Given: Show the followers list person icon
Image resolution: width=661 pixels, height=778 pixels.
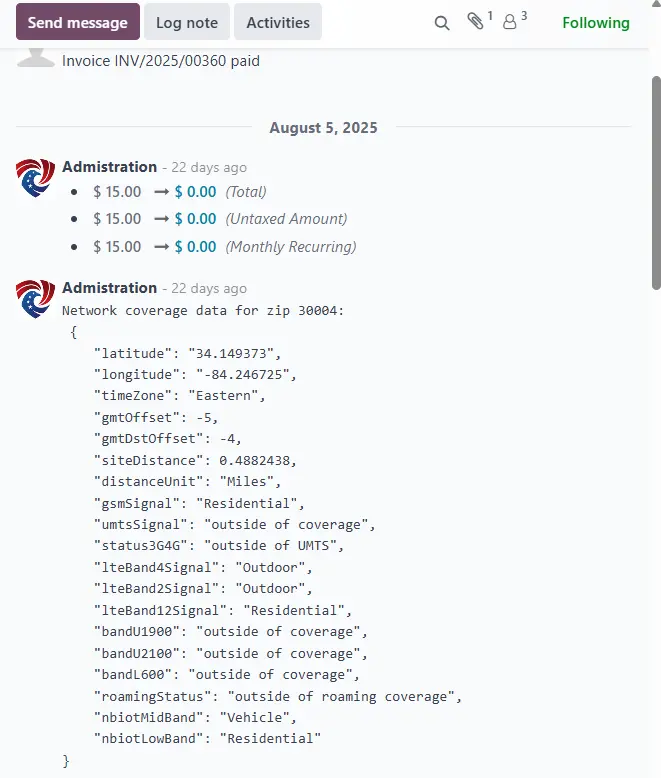Looking at the screenshot, I should (x=510, y=22).
